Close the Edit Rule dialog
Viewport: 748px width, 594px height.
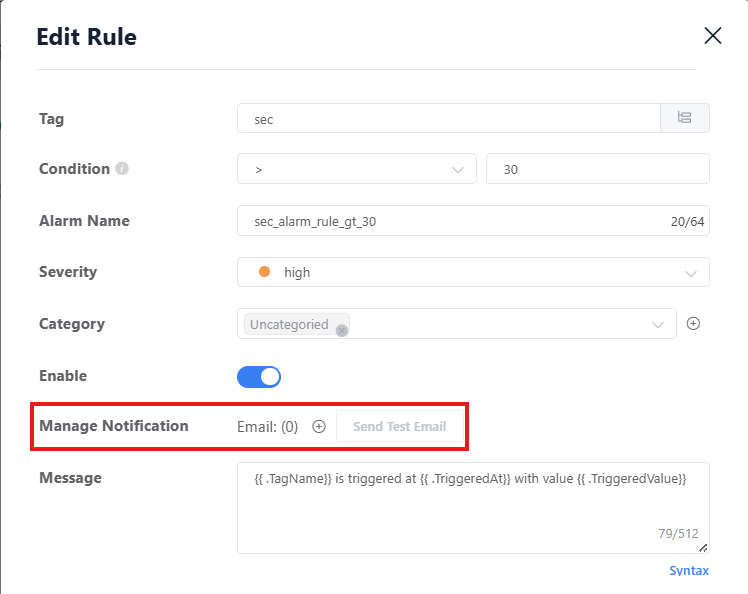712,36
